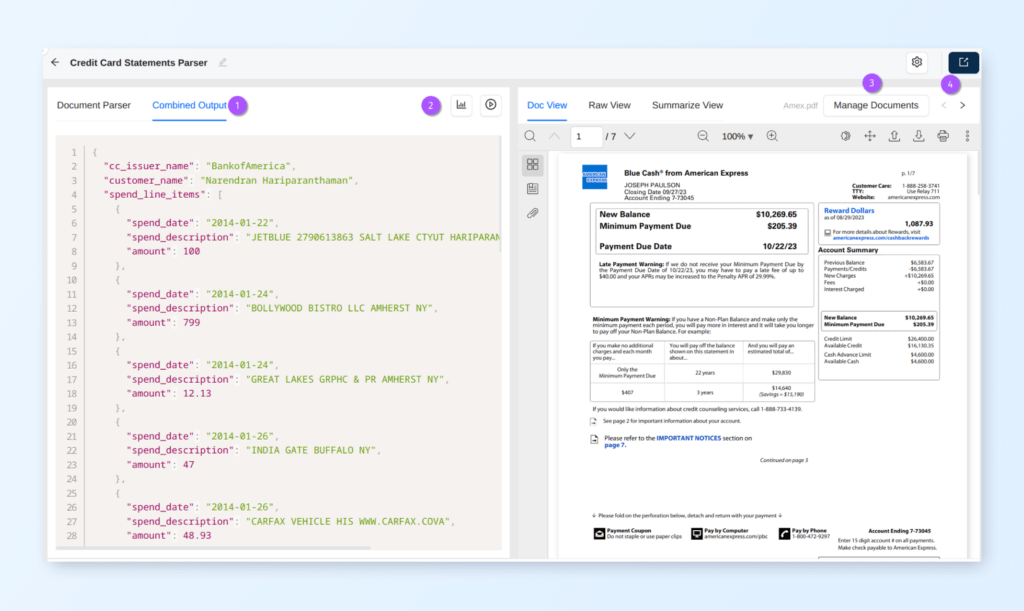
Task: Open the 100% zoom level dropdown
Action: [x=736, y=135]
